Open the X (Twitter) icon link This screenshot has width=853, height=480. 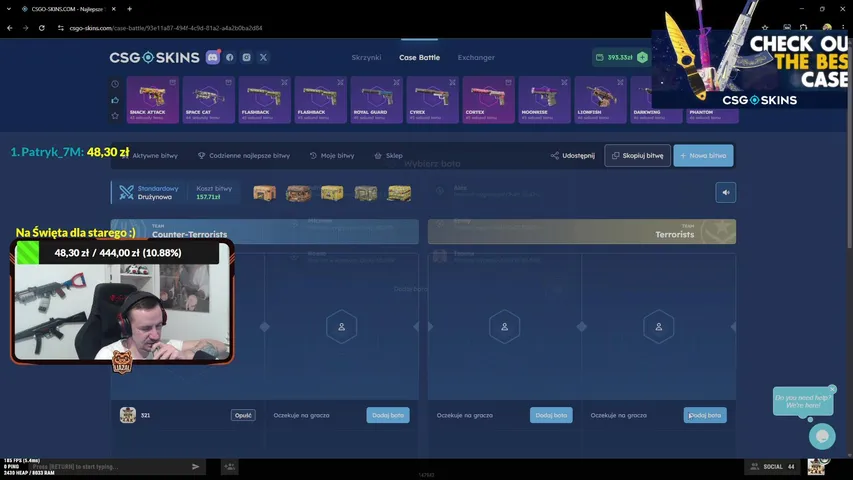click(x=263, y=57)
